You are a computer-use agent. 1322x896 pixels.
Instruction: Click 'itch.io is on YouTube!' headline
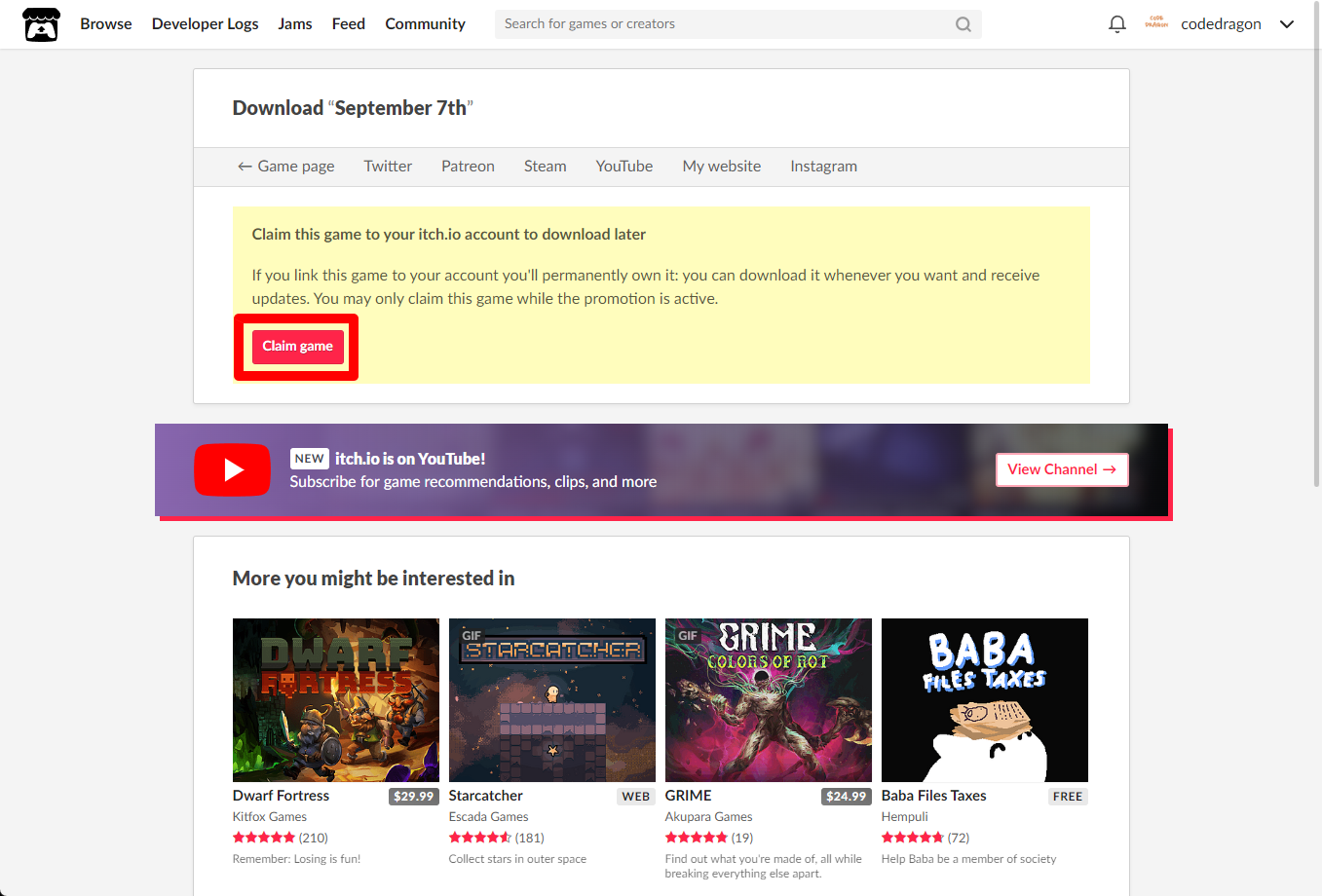(410, 459)
